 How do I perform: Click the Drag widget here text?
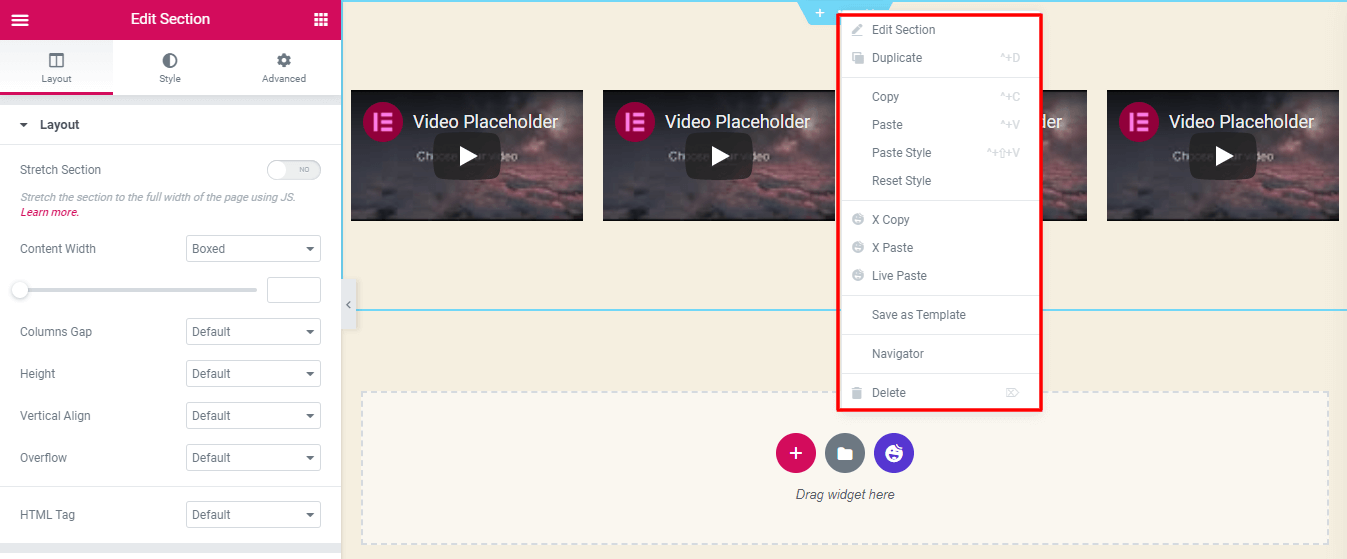[845, 495]
